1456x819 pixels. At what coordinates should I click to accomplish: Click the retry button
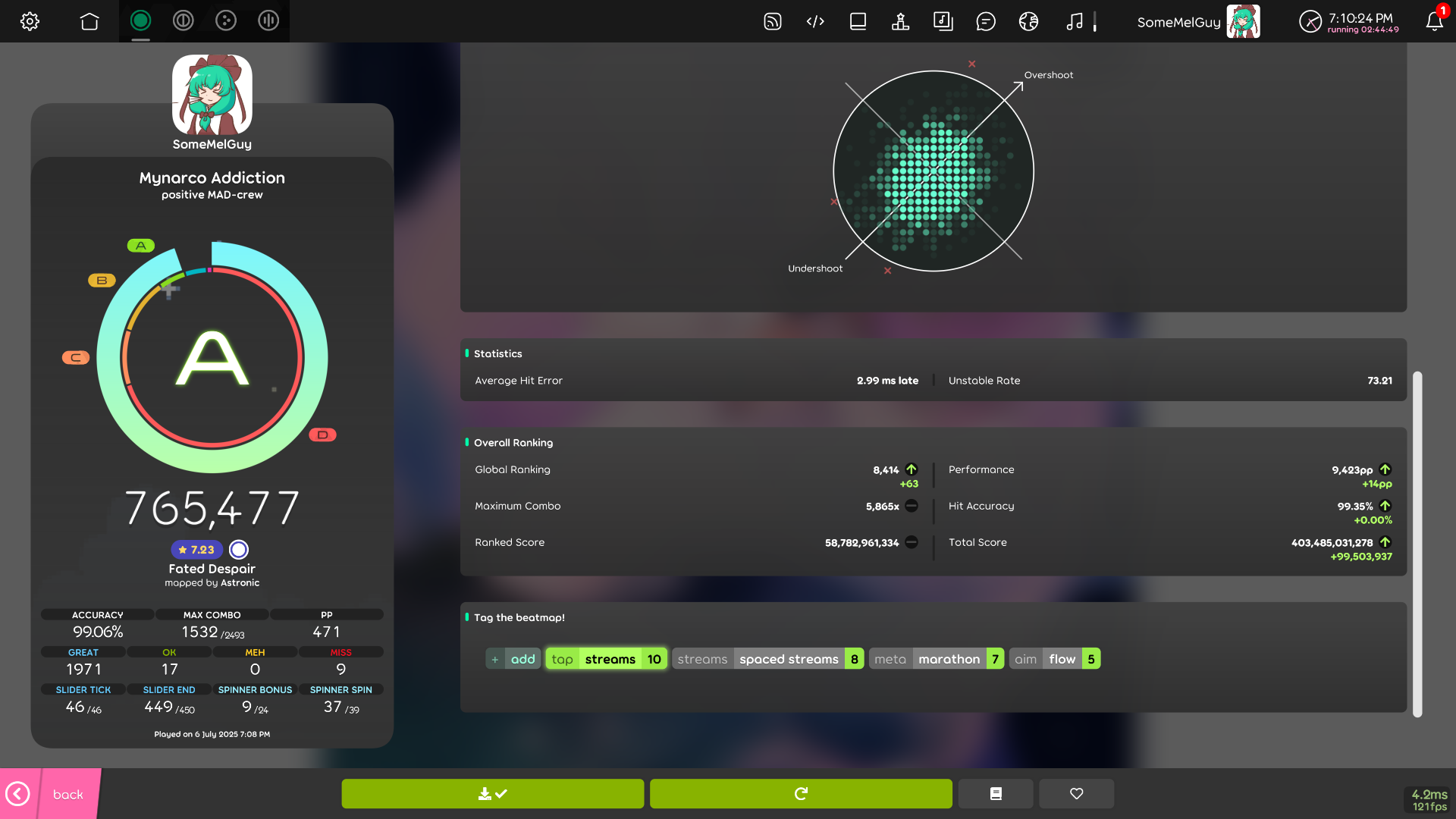[x=801, y=793]
